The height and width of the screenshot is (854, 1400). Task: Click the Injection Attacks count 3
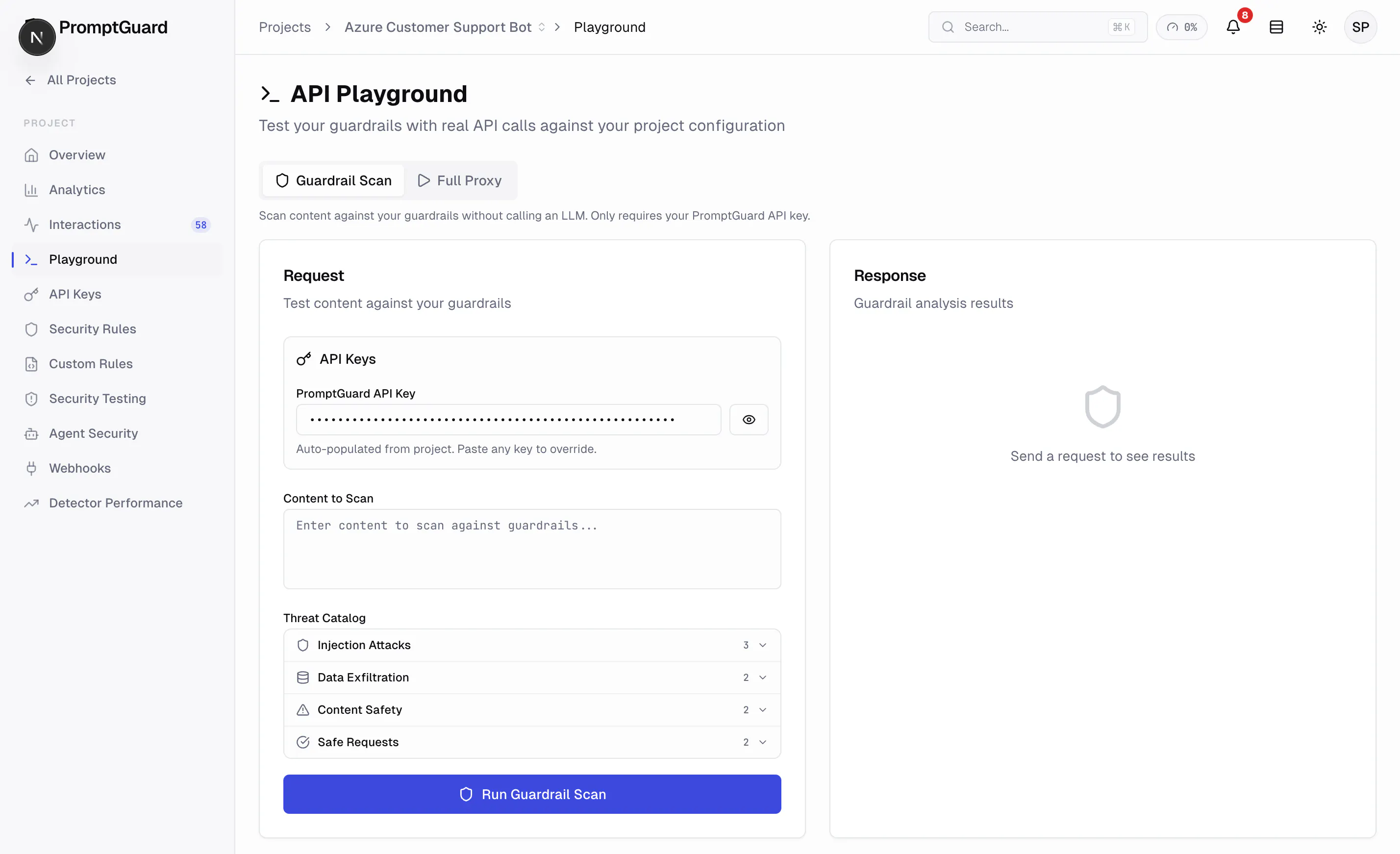coord(746,645)
